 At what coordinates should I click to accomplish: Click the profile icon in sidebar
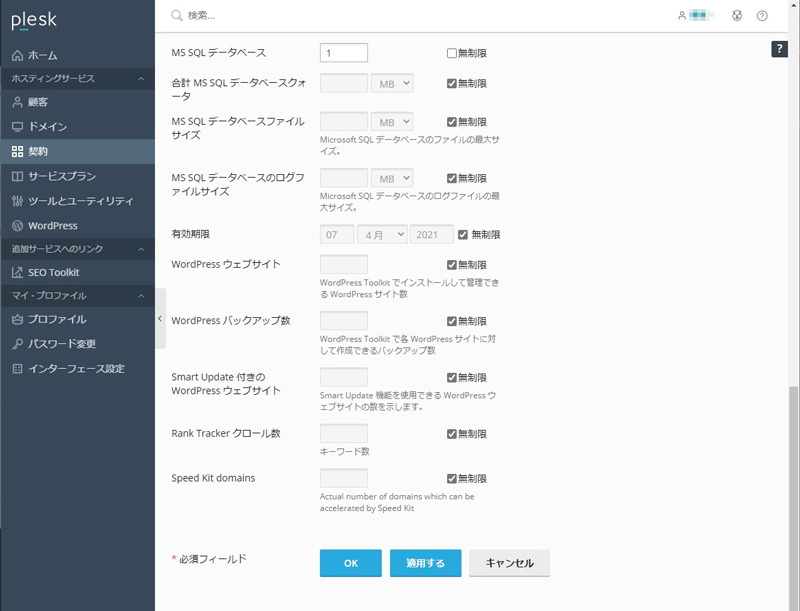coord(17,319)
